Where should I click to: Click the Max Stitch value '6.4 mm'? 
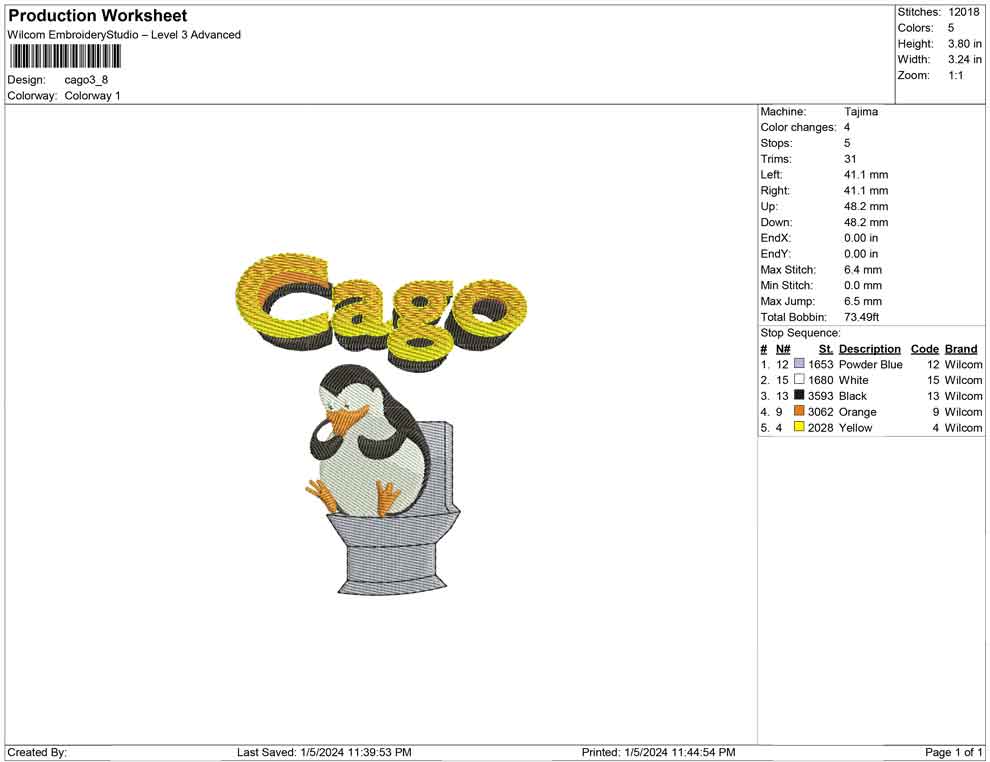(862, 270)
